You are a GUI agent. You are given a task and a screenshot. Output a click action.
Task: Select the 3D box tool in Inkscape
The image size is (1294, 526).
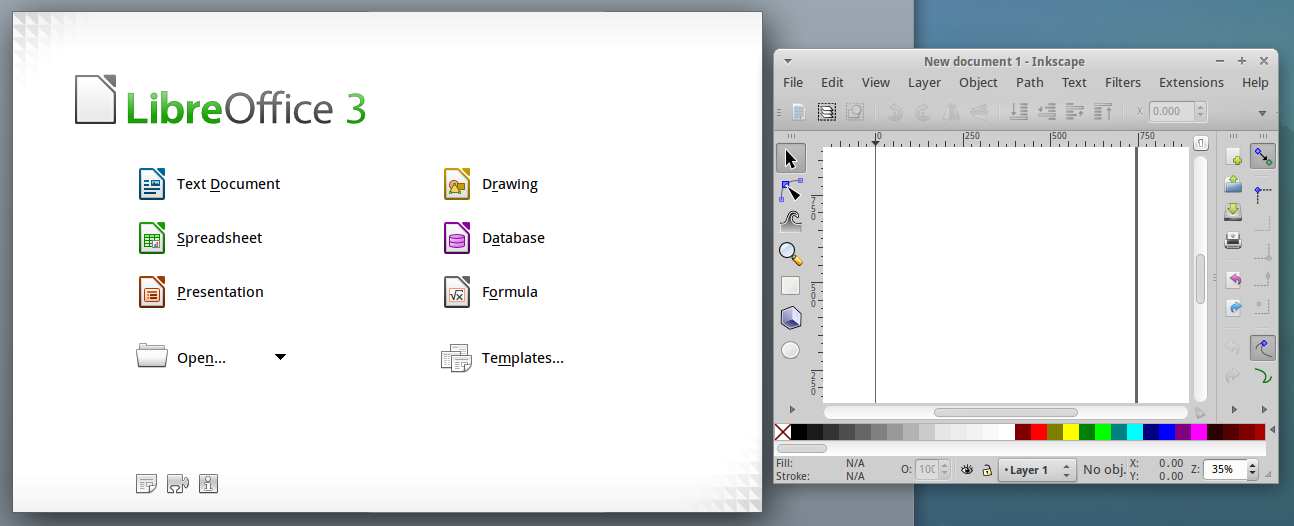click(x=790, y=318)
